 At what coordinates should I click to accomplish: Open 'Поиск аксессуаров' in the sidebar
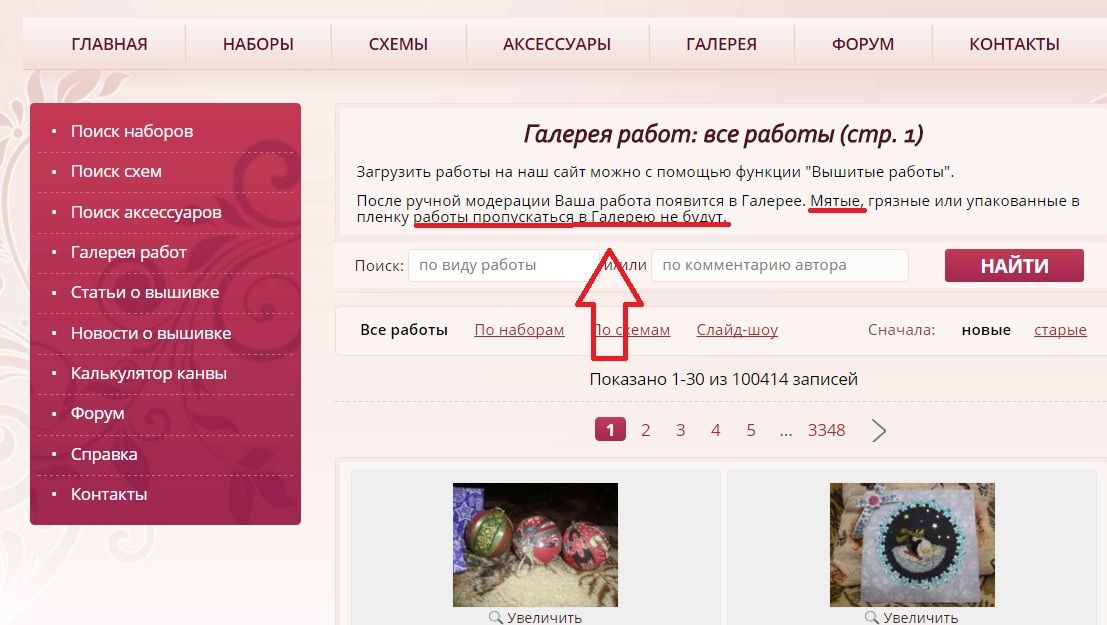tap(145, 212)
